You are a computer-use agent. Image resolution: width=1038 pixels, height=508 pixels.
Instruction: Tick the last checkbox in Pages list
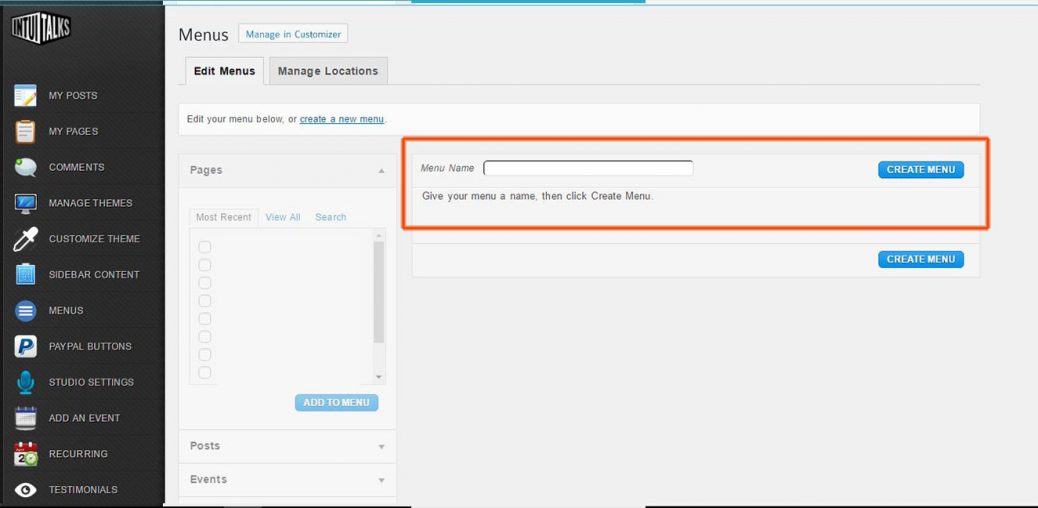(x=205, y=372)
